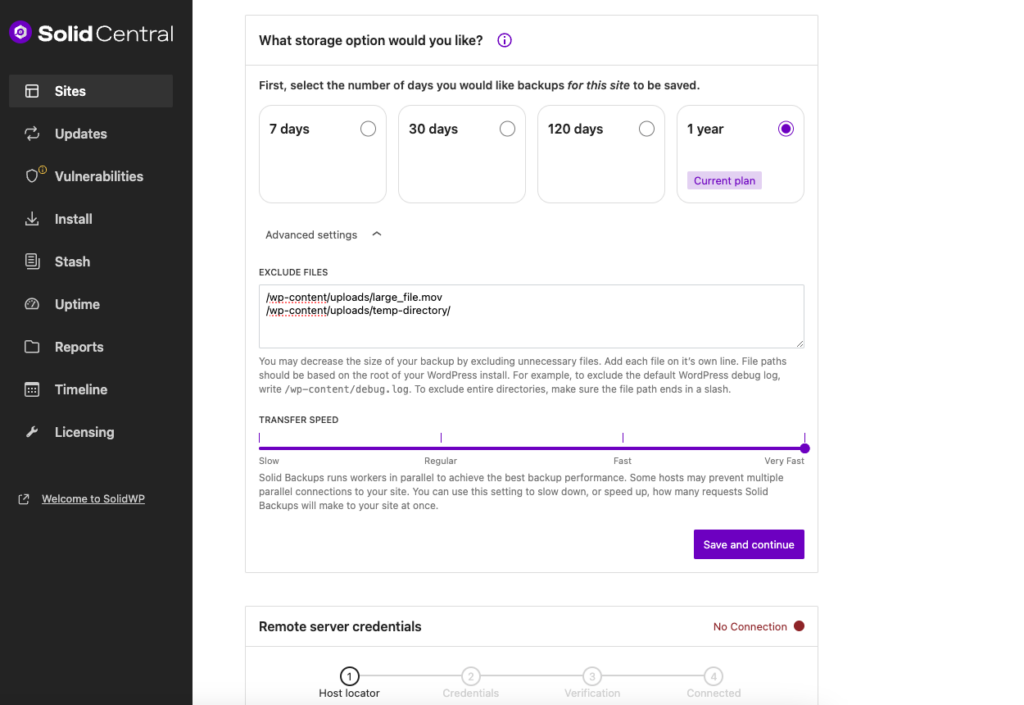
Task: Click the Uptime gauge icon
Action: [x=32, y=305]
